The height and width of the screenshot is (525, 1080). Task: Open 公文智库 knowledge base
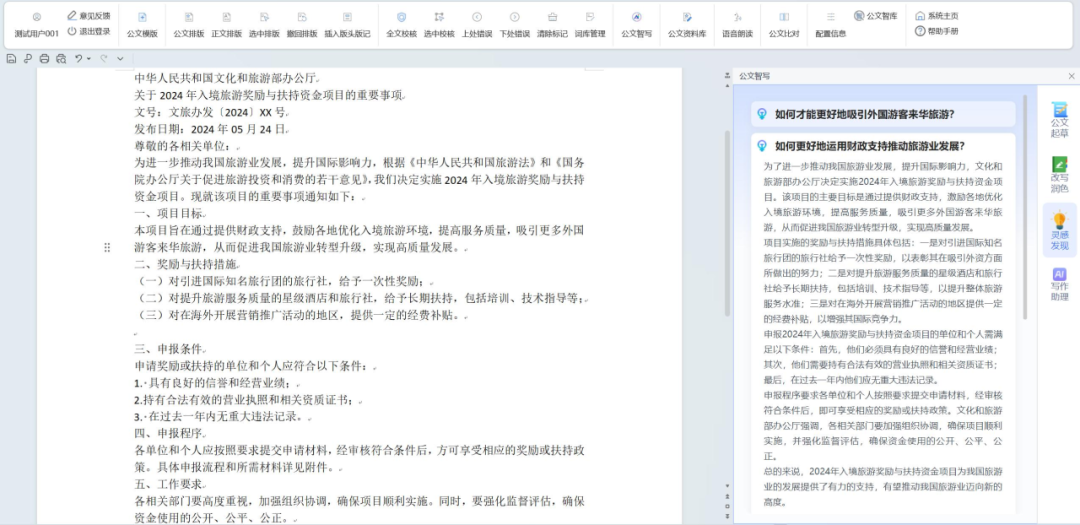tap(875, 16)
